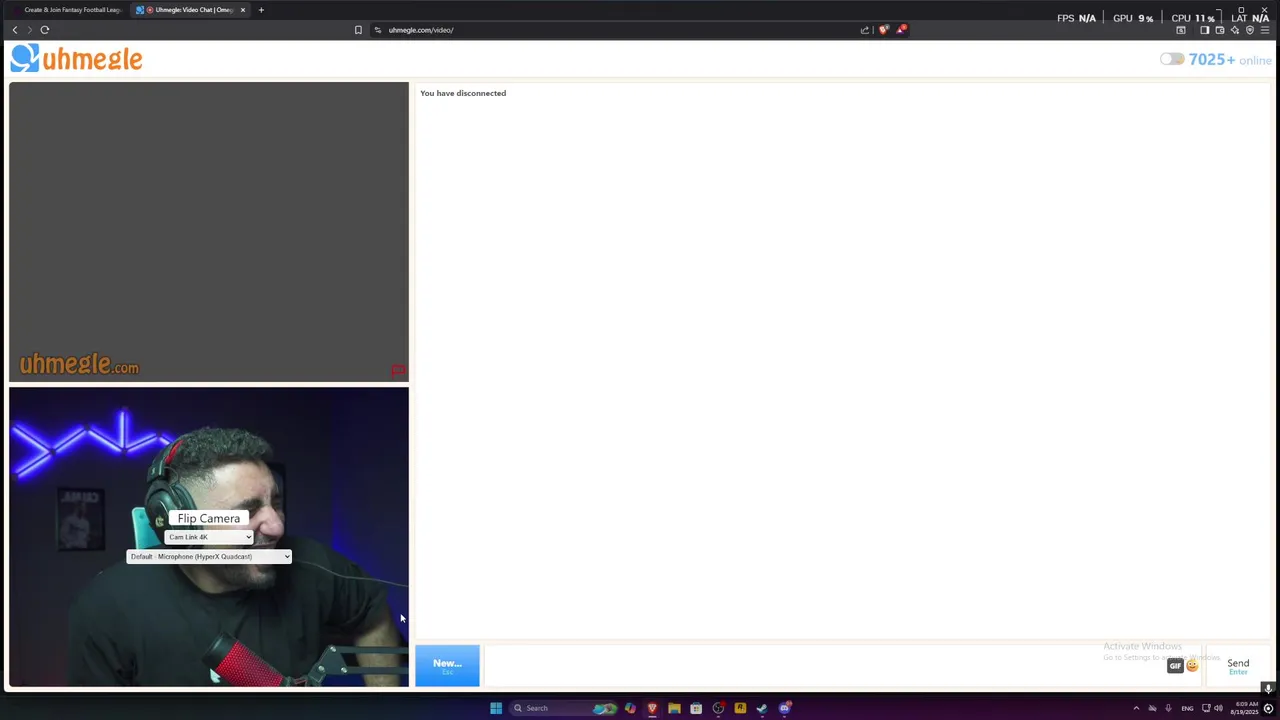1280x720 pixels.
Task: Select the Uhmegle Video Chat tab
Action: (x=190, y=10)
